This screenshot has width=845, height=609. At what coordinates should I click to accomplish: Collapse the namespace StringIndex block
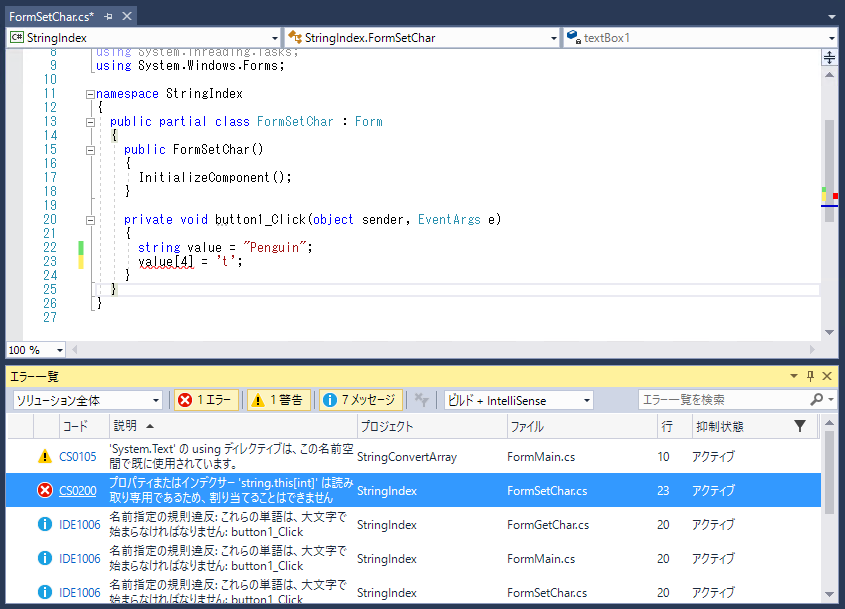[x=90, y=94]
